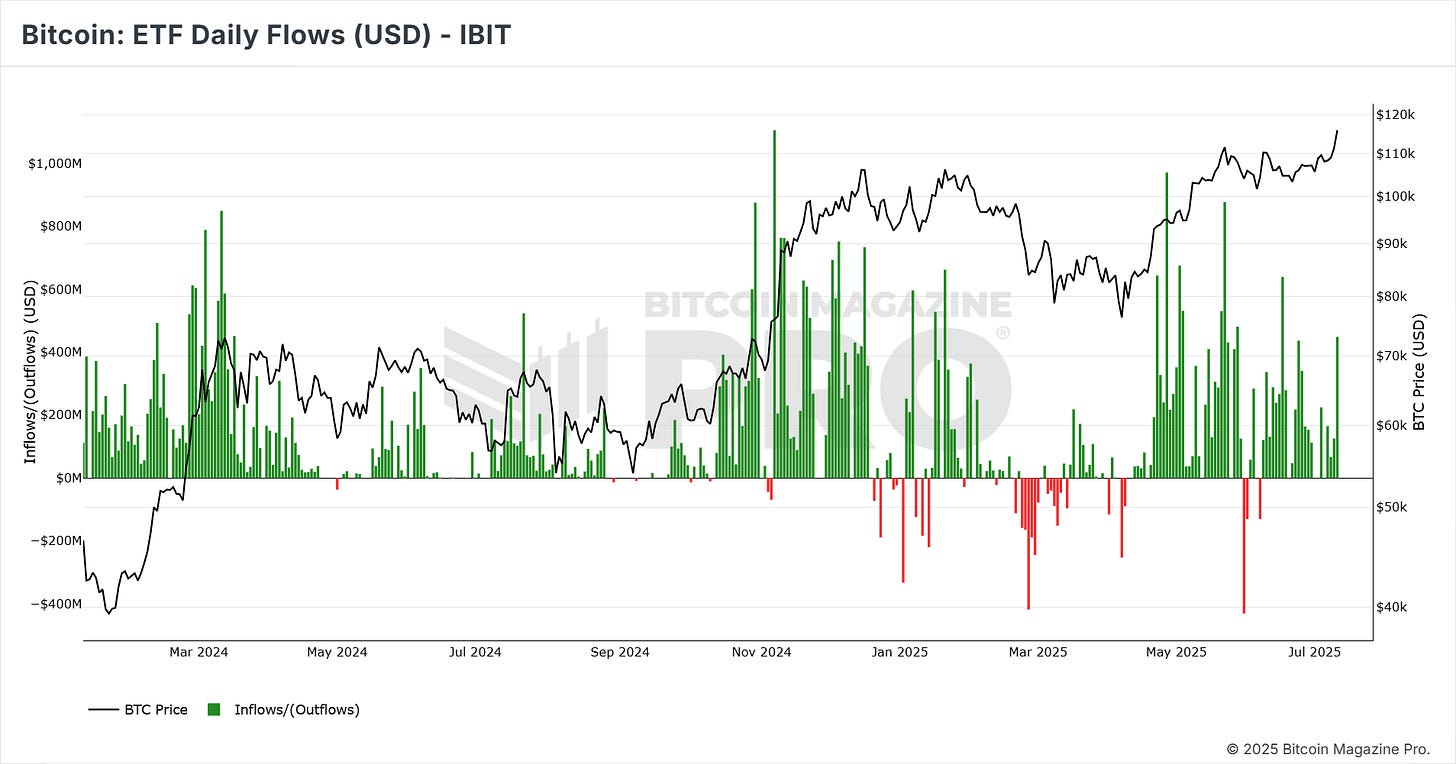Click the 'Mar 2024' x-axis label
1456x764 pixels.
pos(198,652)
